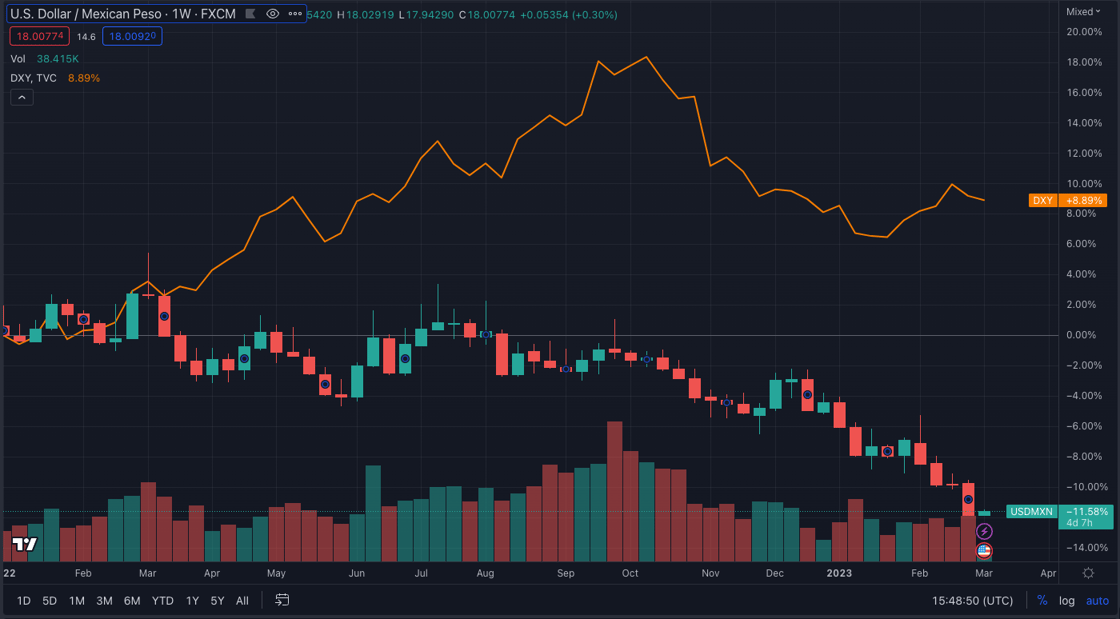Image resolution: width=1120 pixels, height=619 pixels.
Task: Click the high value H18.02919
Action: pos(365,14)
